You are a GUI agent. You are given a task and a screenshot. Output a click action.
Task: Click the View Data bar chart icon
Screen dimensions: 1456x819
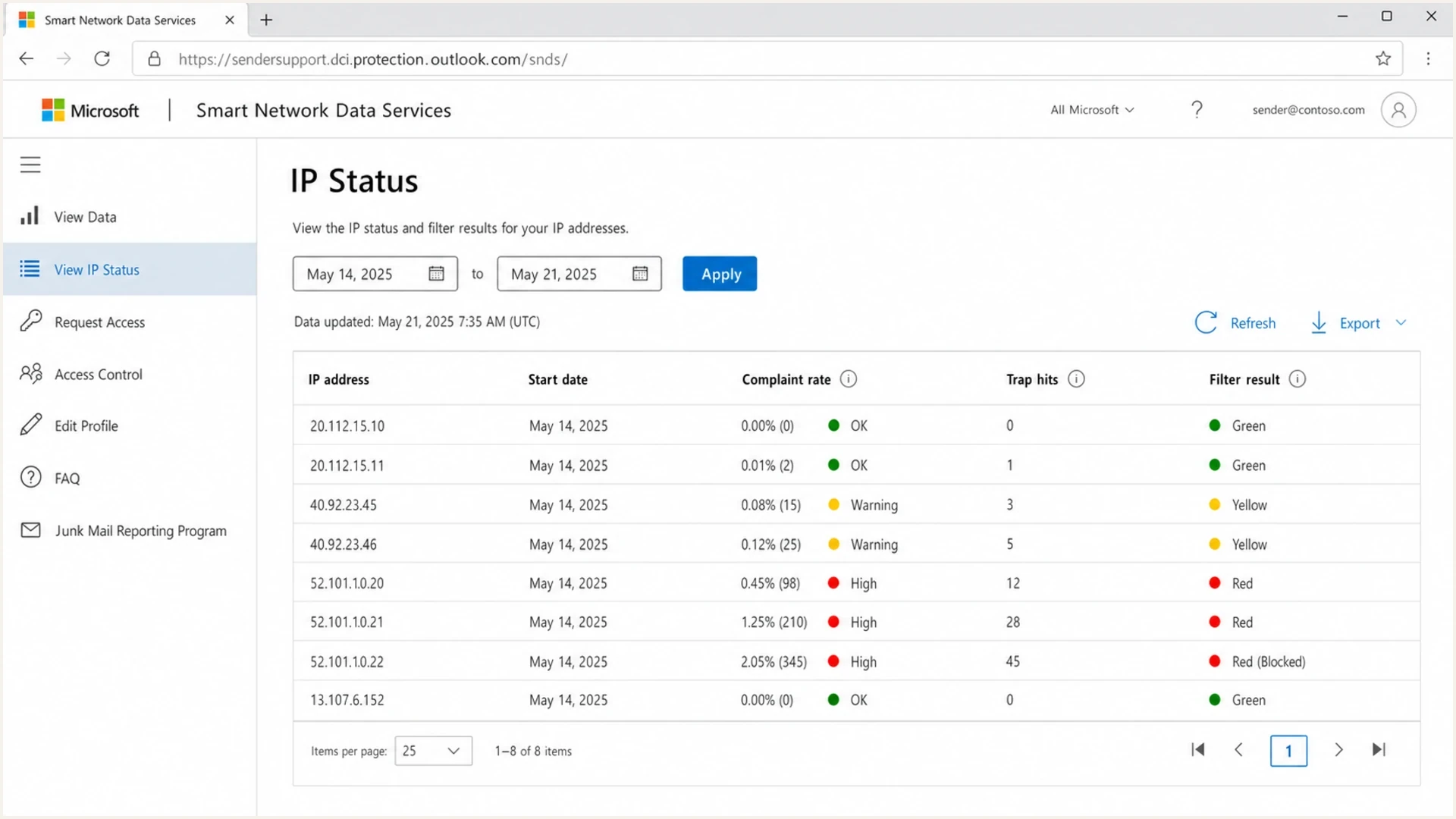pyautogui.click(x=30, y=216)
